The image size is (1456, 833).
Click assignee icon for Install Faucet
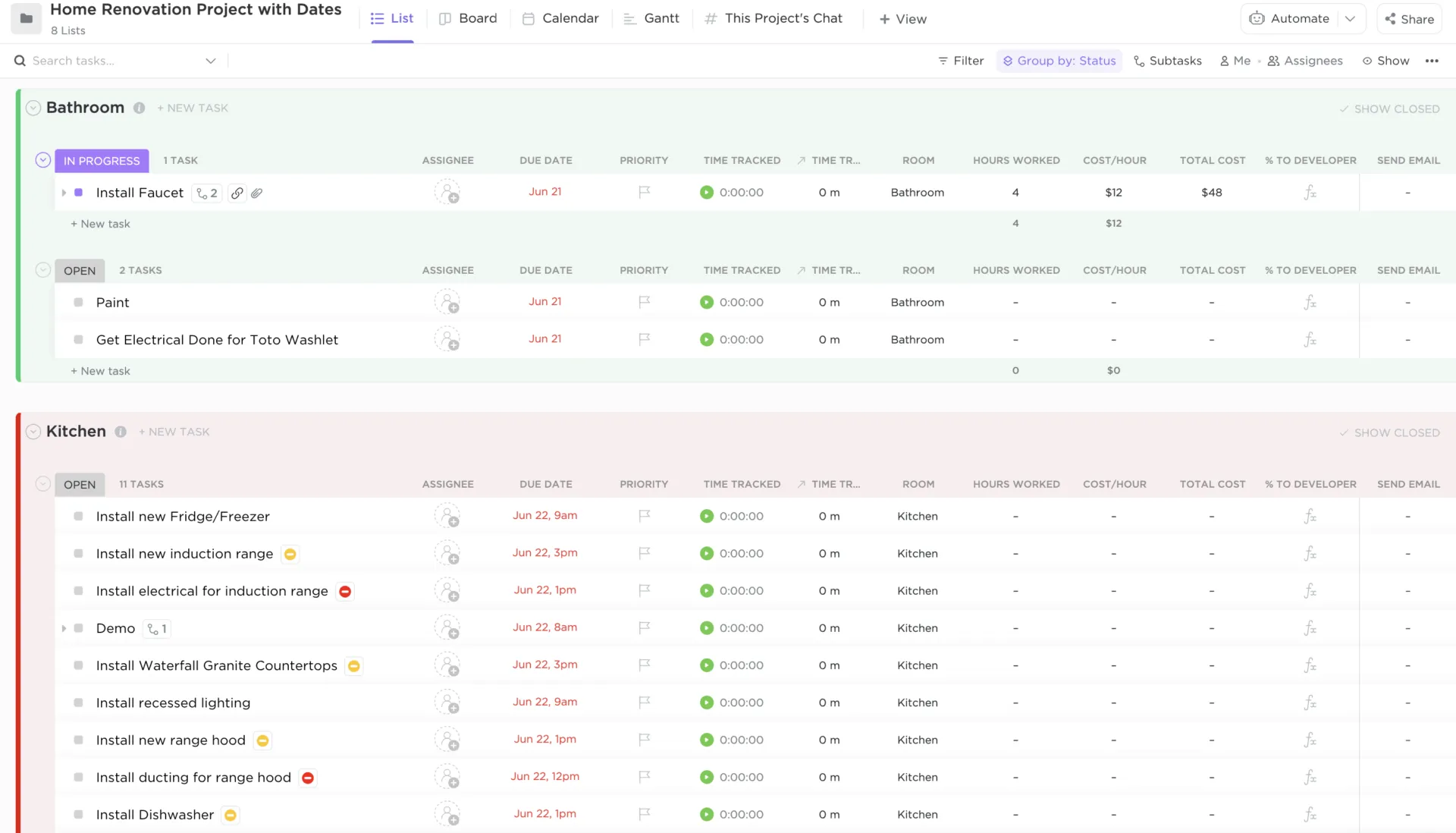click(447, 193)
